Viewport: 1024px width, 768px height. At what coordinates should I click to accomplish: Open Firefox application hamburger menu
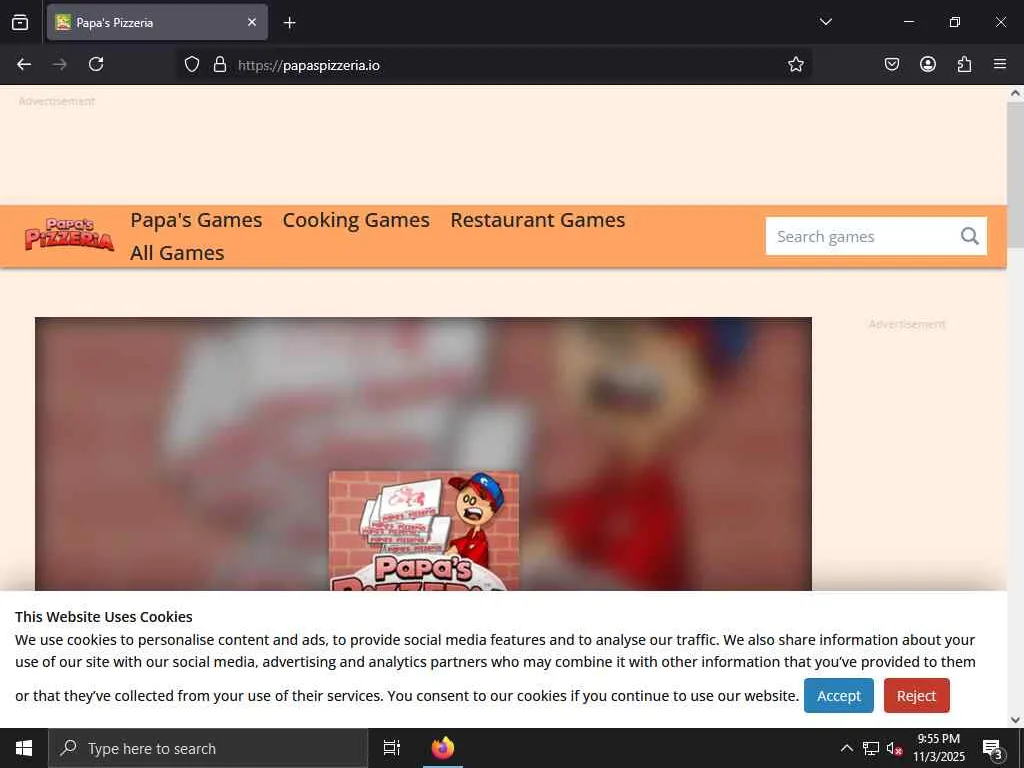coord(1000,64)
